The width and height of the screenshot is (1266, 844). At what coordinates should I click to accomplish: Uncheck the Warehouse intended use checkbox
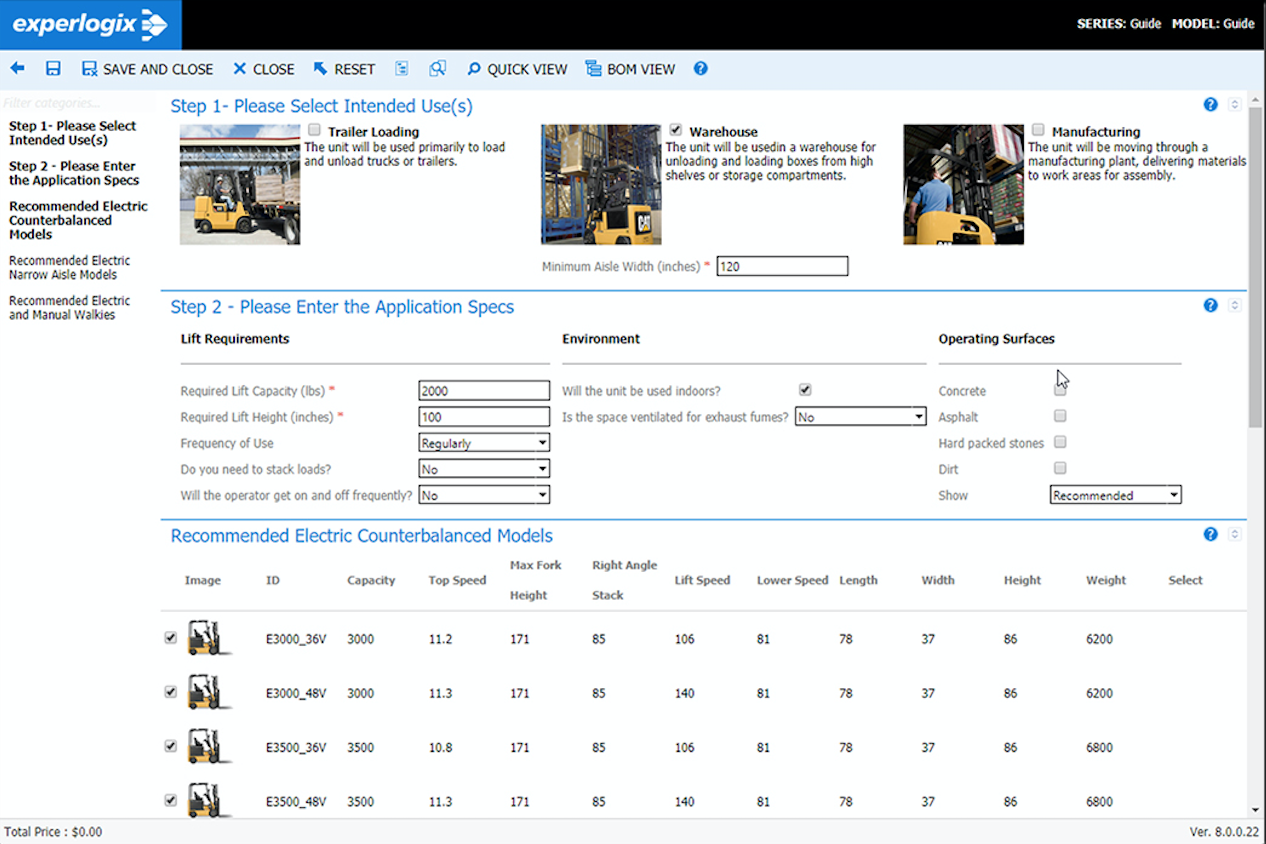[676, 130]
